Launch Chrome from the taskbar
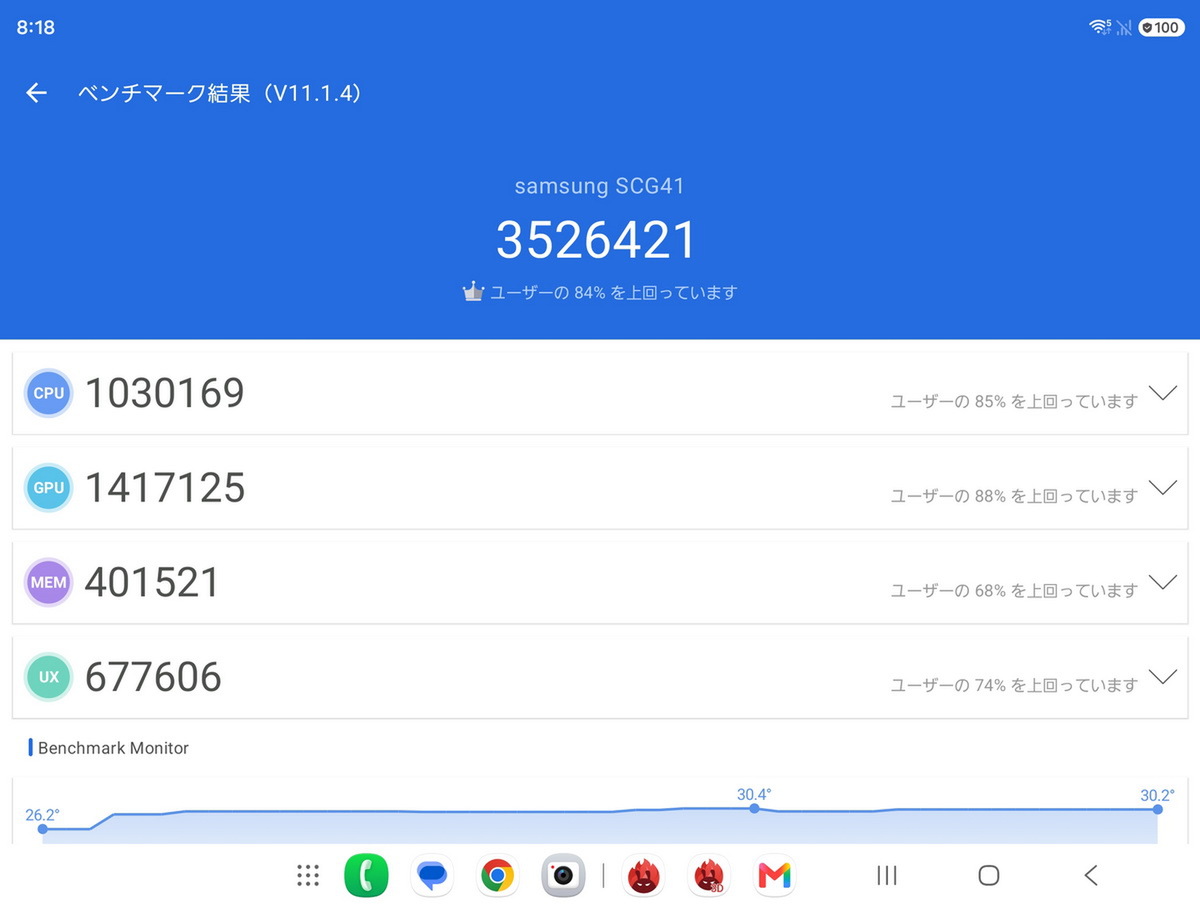The image size is (1200, 906). (x=497, y=876)
